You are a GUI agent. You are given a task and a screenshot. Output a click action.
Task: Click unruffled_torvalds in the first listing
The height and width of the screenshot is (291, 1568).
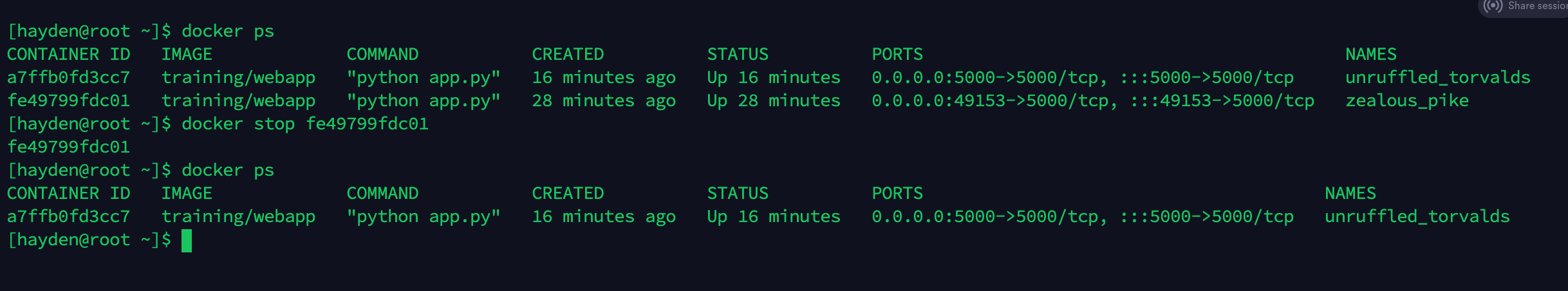click(1437, 77)
